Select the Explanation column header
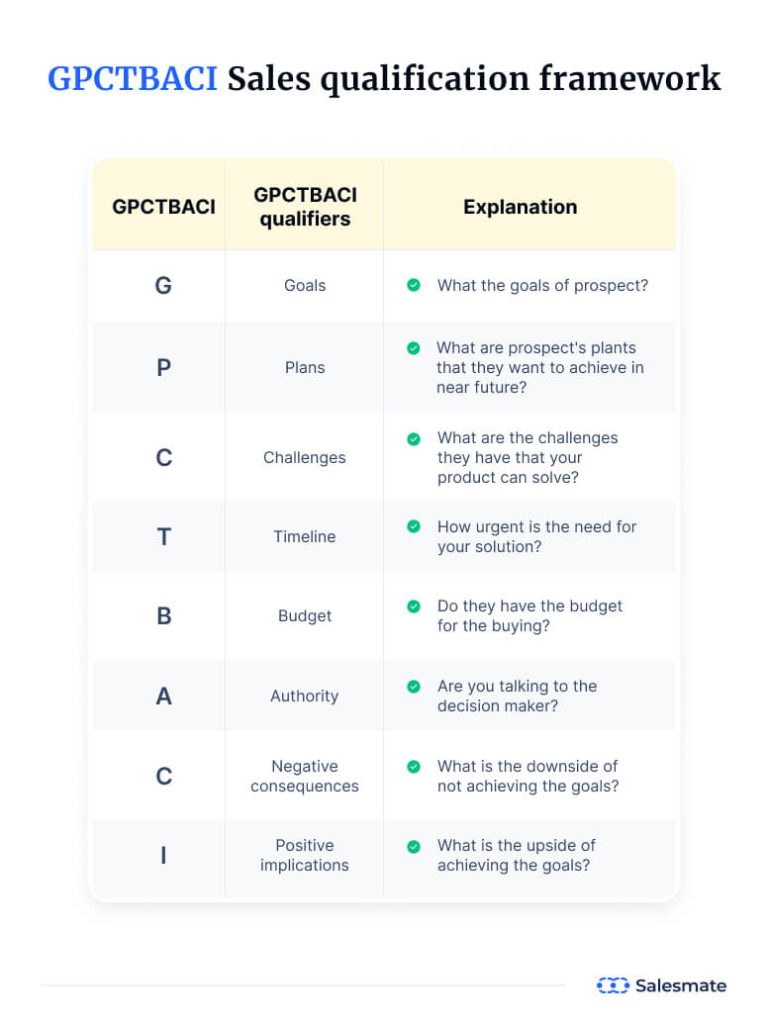 520,207
